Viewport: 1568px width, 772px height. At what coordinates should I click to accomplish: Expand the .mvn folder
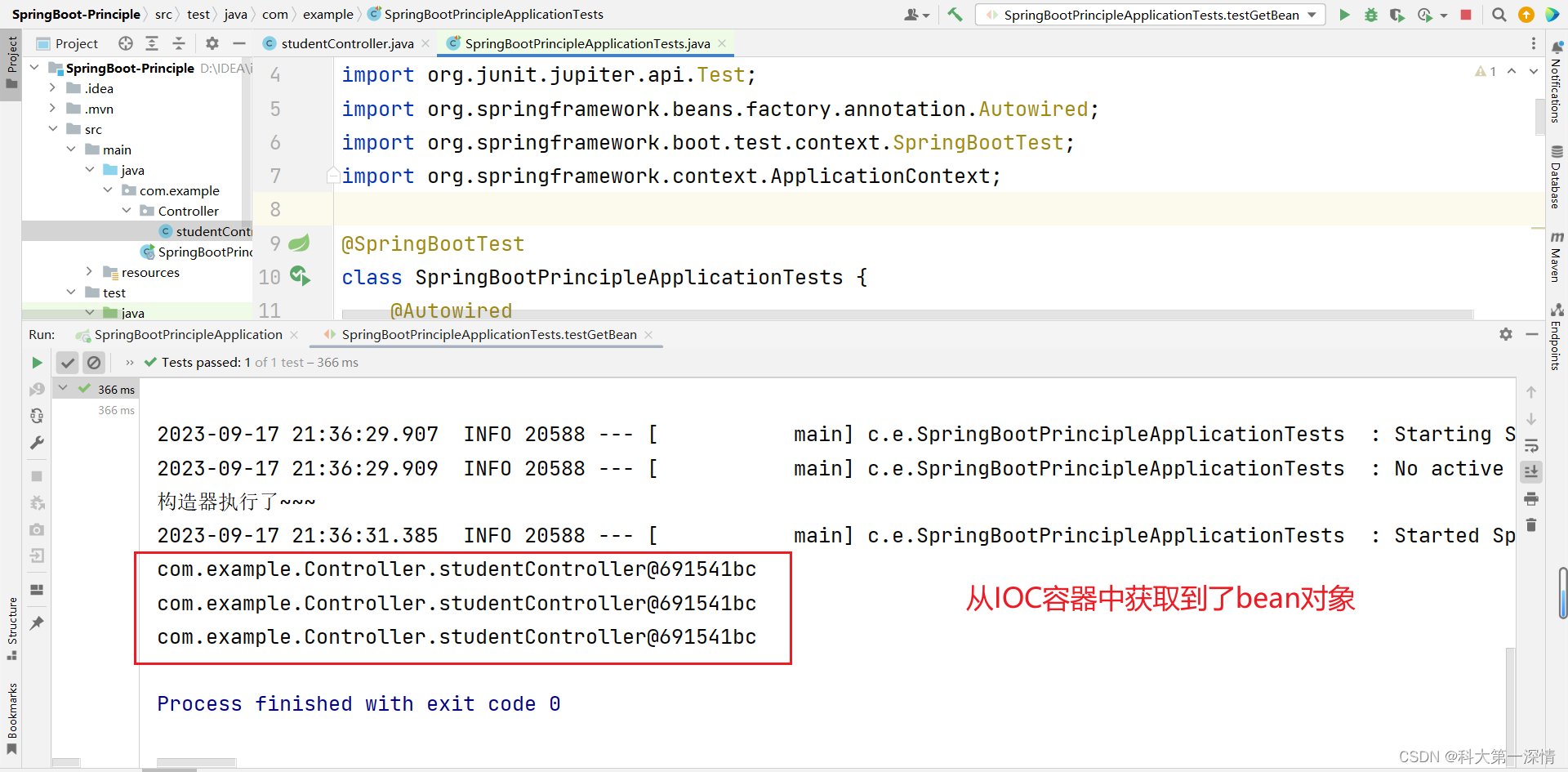pos(52,108)
